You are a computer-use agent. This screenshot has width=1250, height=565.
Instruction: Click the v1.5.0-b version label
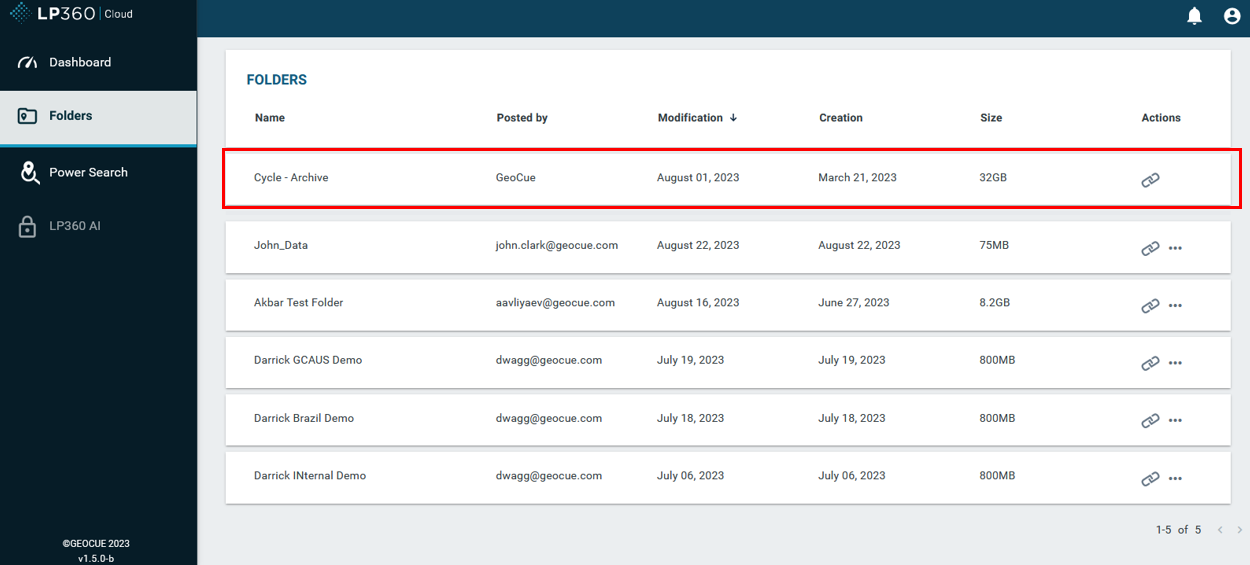(96, 558)
